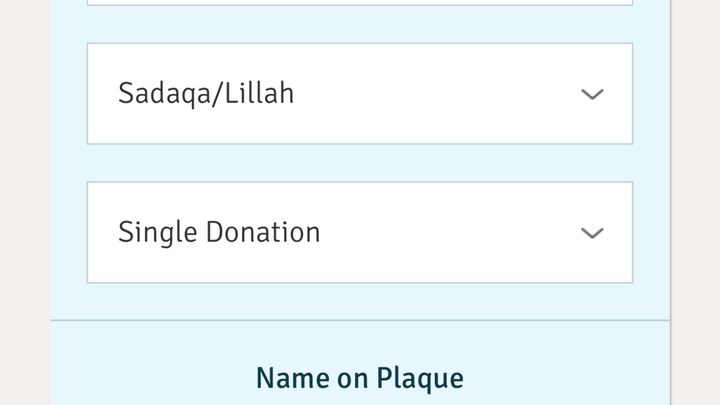Click the chevron arrow beside Single Donation

click(592, 233)
